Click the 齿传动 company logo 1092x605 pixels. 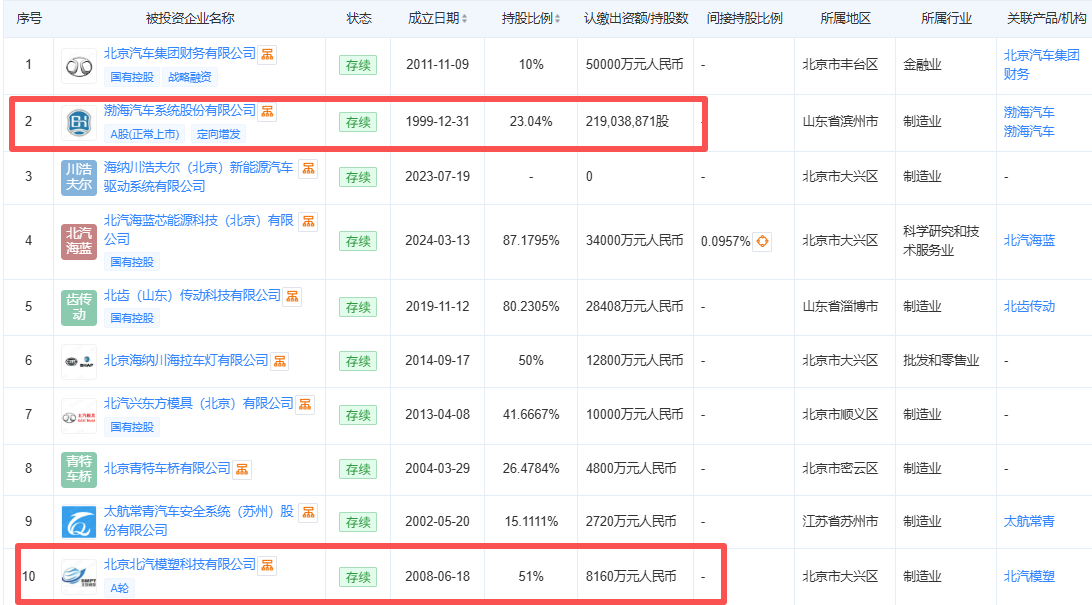point(79,306)
